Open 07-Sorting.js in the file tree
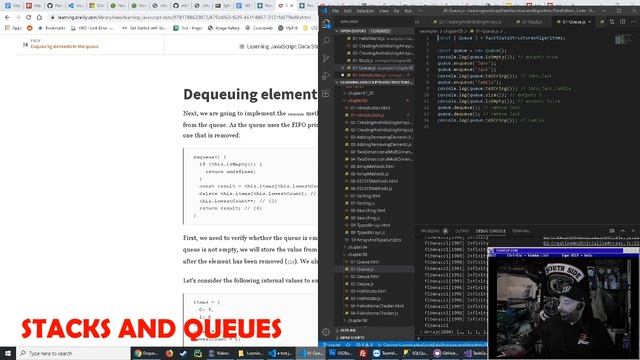 363,203
